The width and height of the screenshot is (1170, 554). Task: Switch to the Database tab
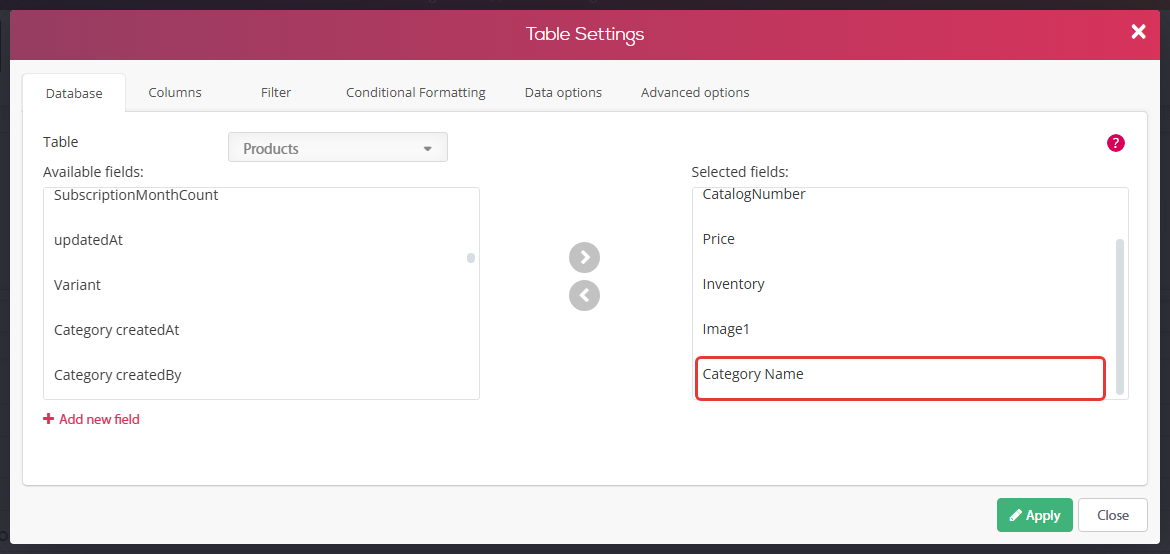pos(74,93)
